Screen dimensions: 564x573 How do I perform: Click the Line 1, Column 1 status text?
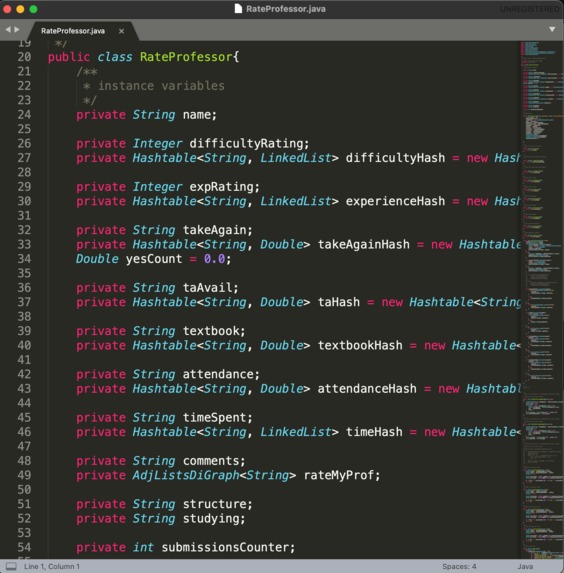(x=52, y=566)
